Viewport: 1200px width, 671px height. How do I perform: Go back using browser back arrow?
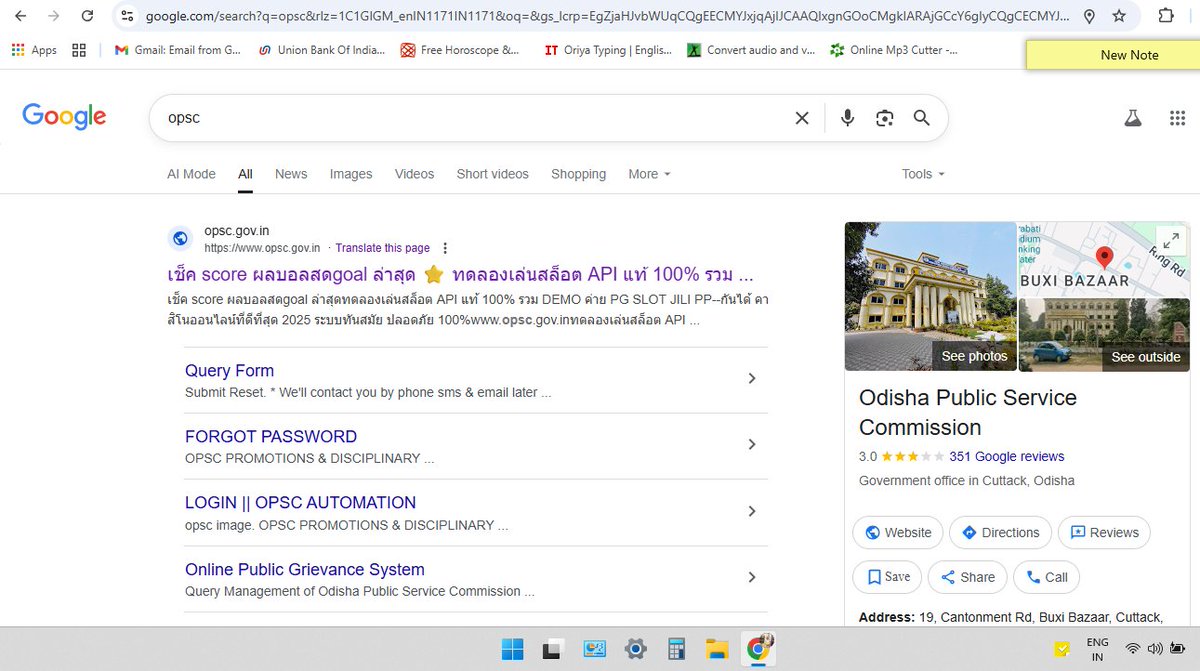20,16
